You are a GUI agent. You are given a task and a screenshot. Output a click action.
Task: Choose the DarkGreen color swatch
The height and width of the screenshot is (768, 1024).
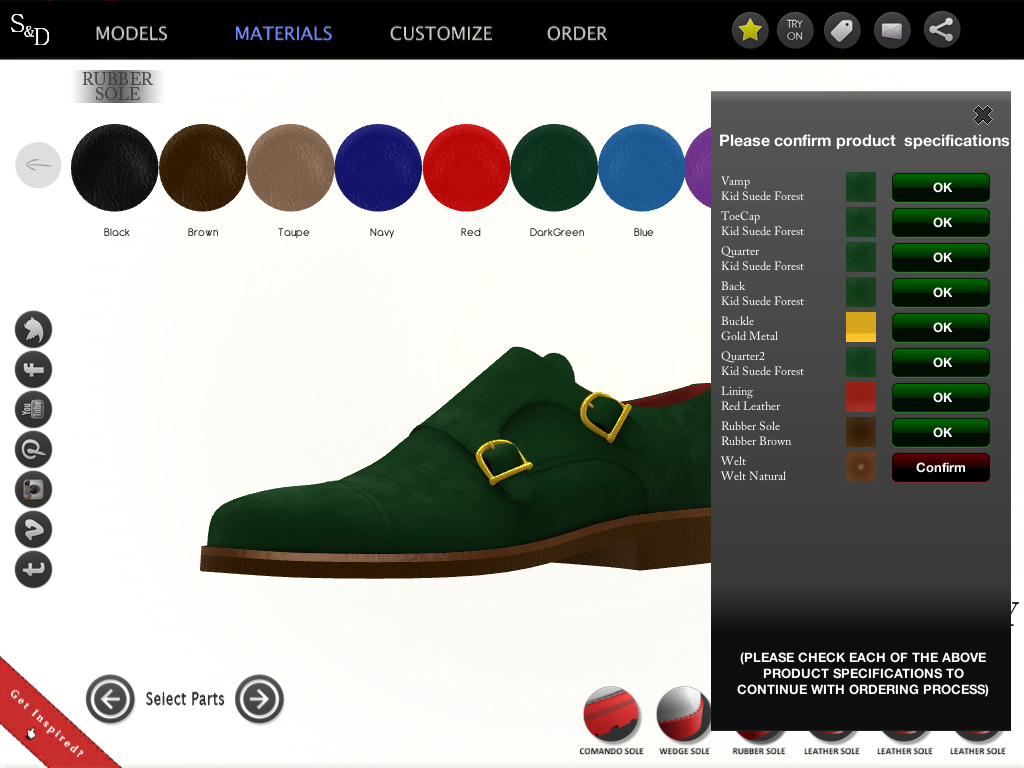click(x=554, y=168)
